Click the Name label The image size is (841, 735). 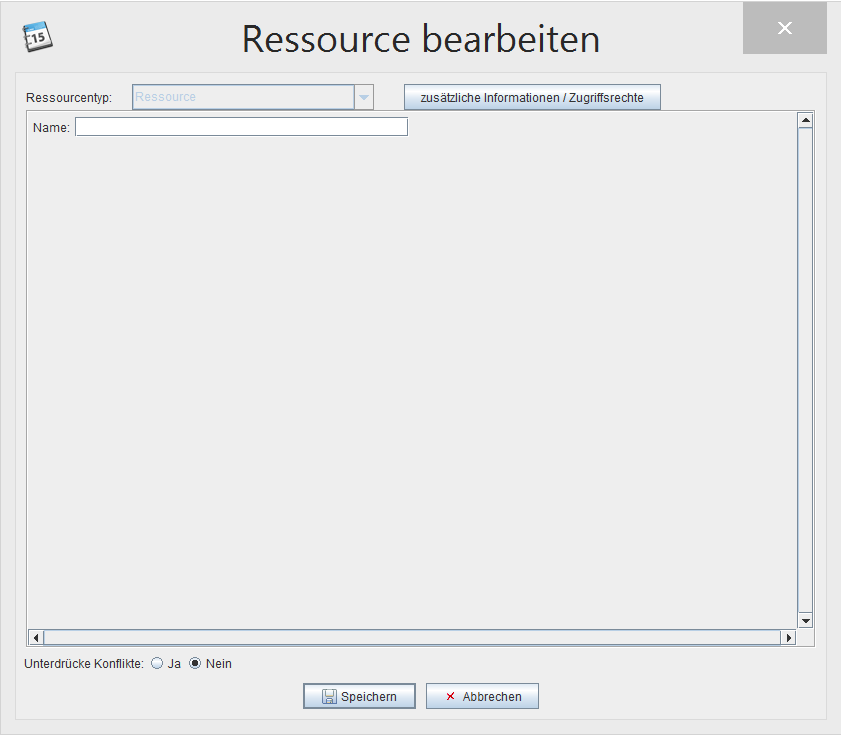coord(51,128)
